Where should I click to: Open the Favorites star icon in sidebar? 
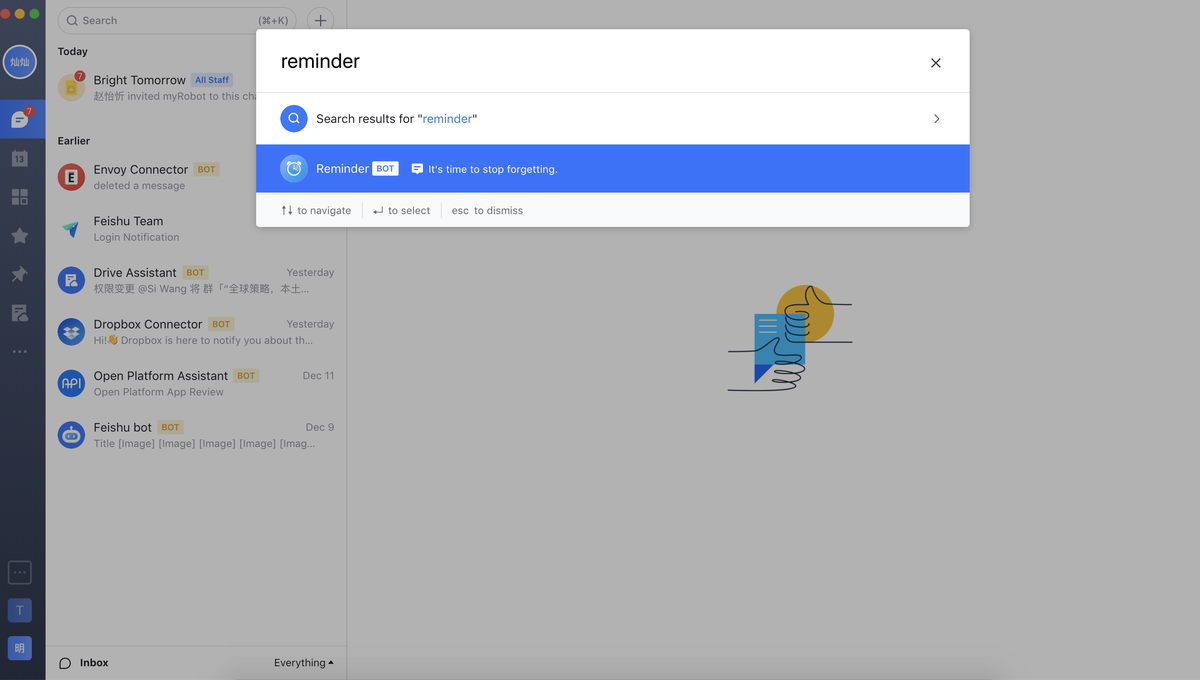[x=20, y=236]
